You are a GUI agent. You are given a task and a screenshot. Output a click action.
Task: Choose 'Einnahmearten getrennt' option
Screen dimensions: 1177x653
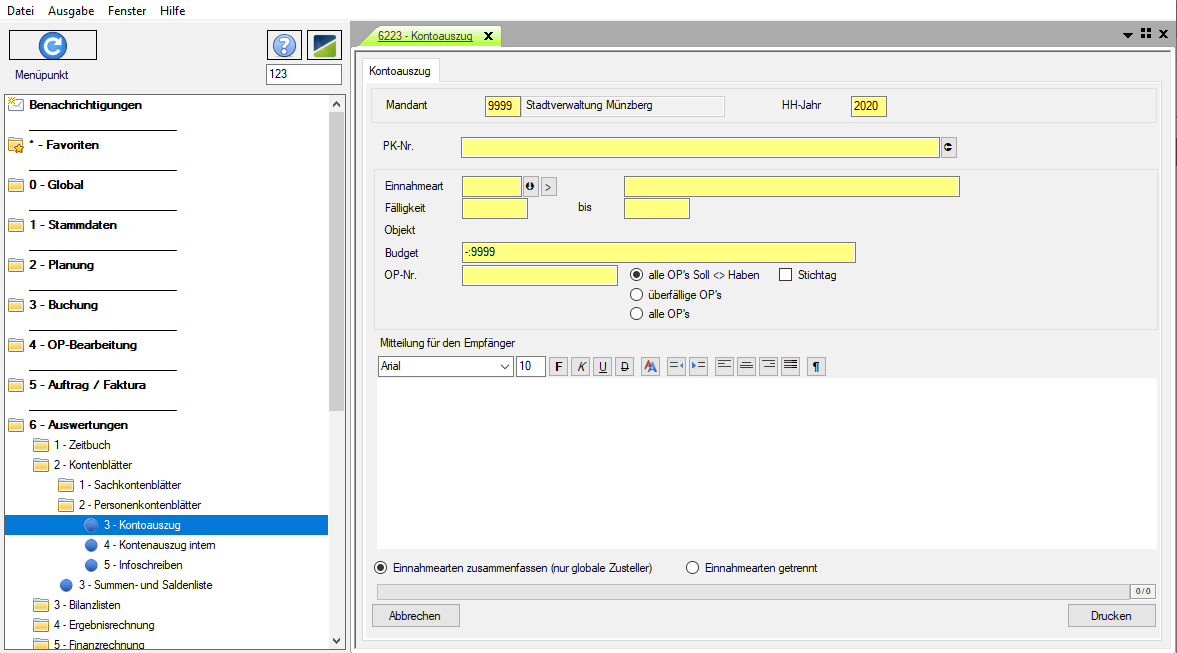(692, 568)
